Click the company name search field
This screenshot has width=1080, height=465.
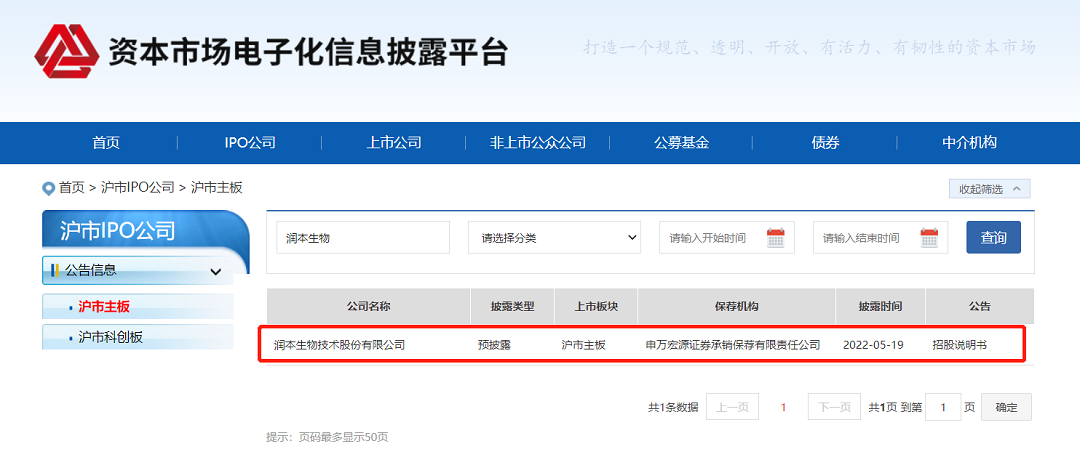point(363,238)
